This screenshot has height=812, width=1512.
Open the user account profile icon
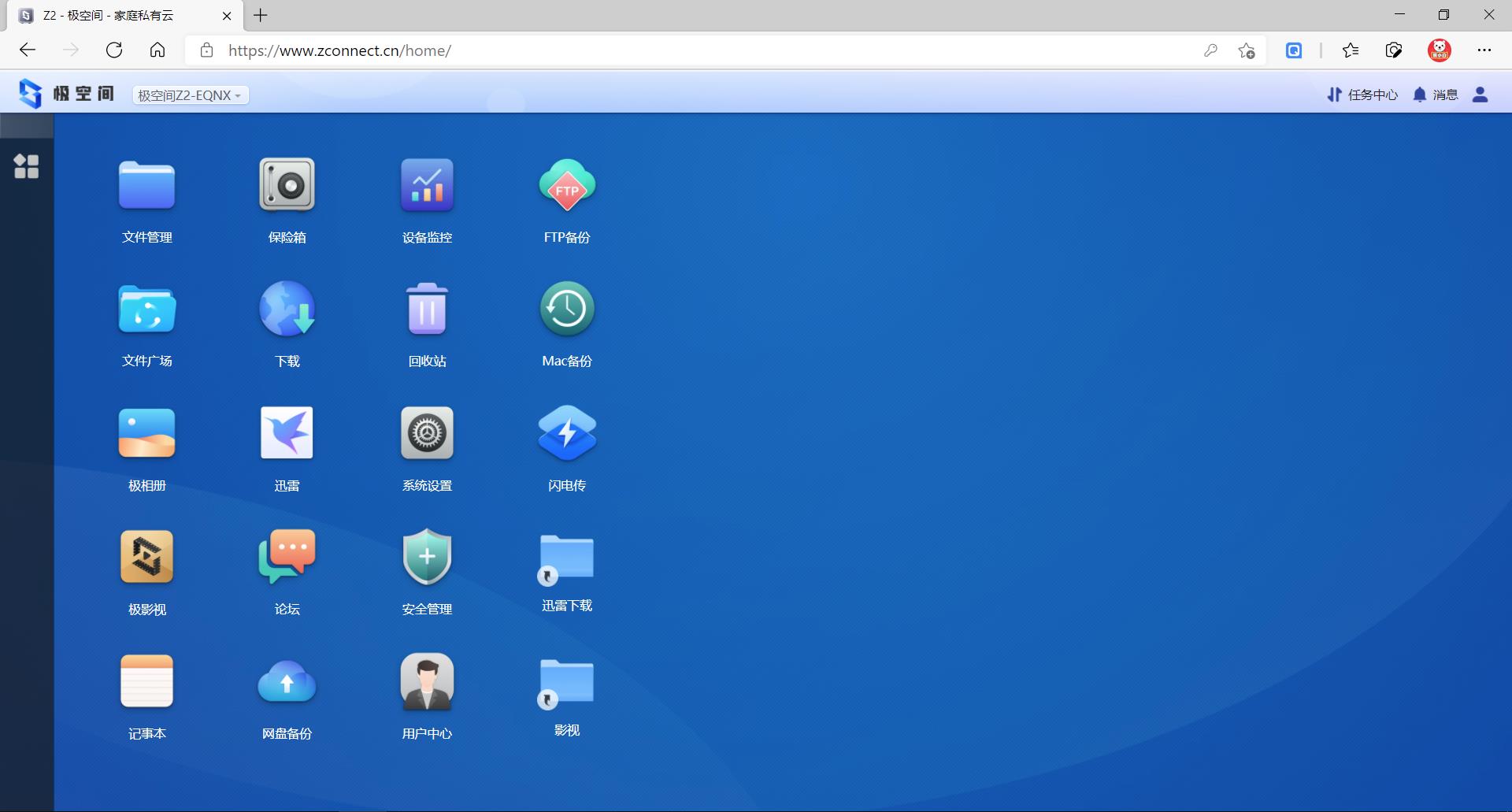point(1480,95)
